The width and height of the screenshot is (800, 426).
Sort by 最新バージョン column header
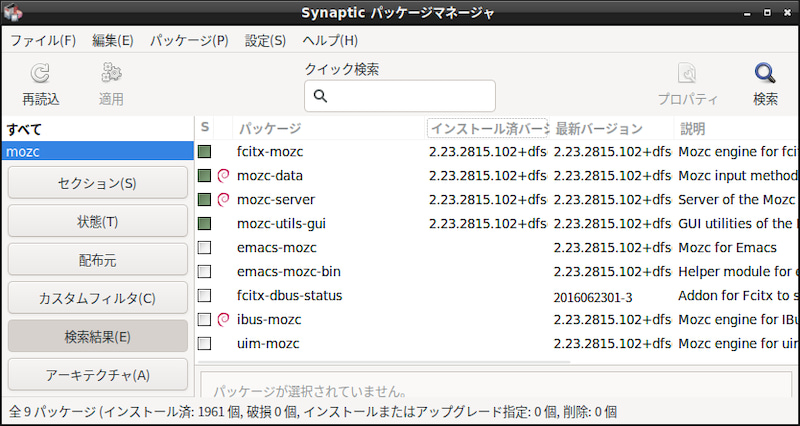tap(612, 128)
